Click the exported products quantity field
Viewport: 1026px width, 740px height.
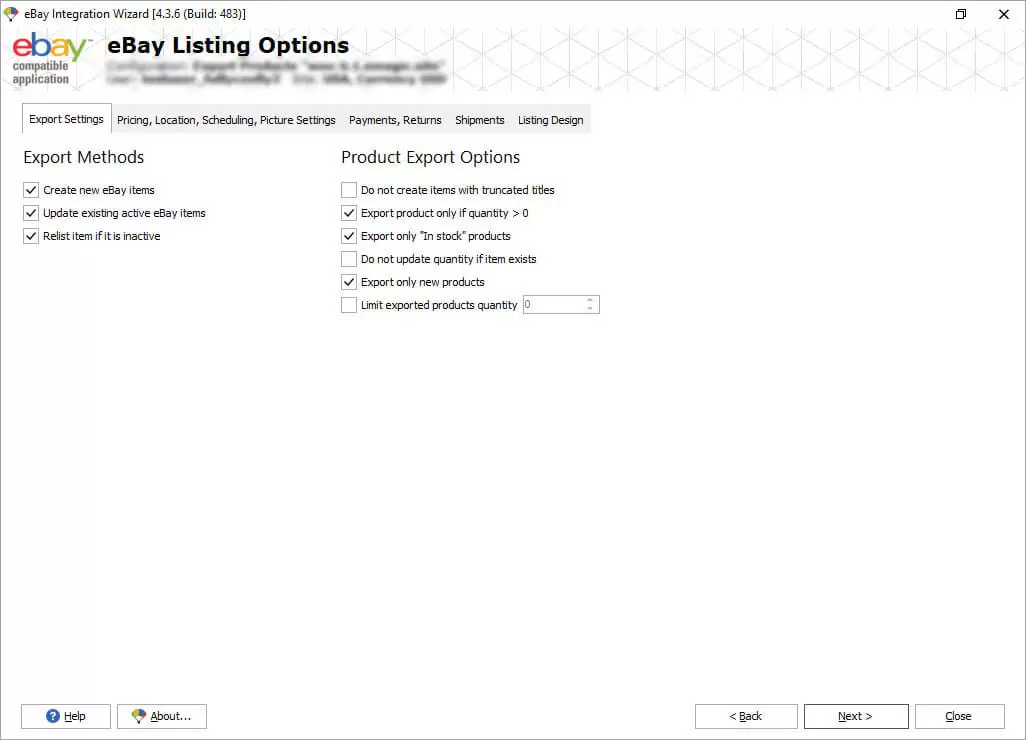(552, 305)
